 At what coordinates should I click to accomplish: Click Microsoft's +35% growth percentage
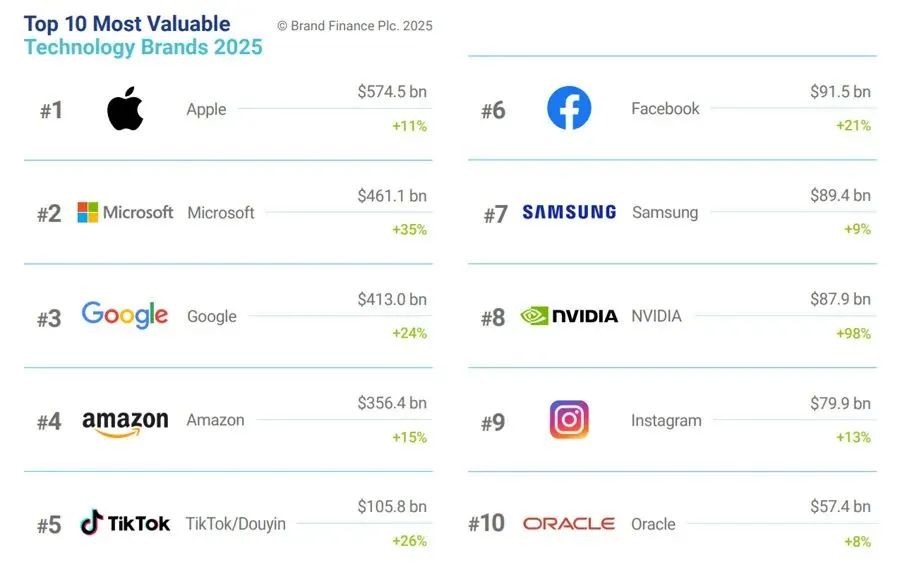pos(409,230)
